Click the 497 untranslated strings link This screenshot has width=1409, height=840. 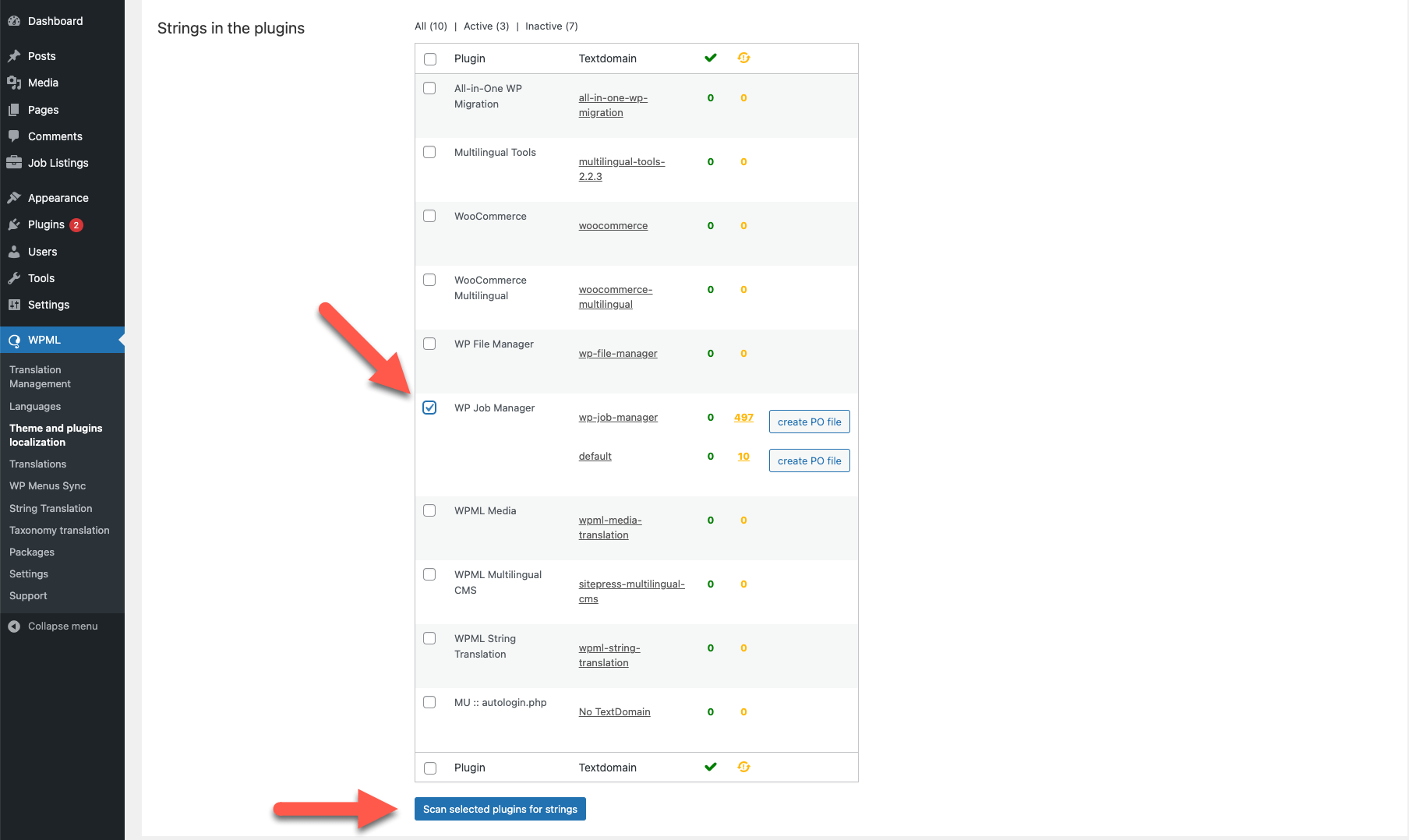[743, 418]
